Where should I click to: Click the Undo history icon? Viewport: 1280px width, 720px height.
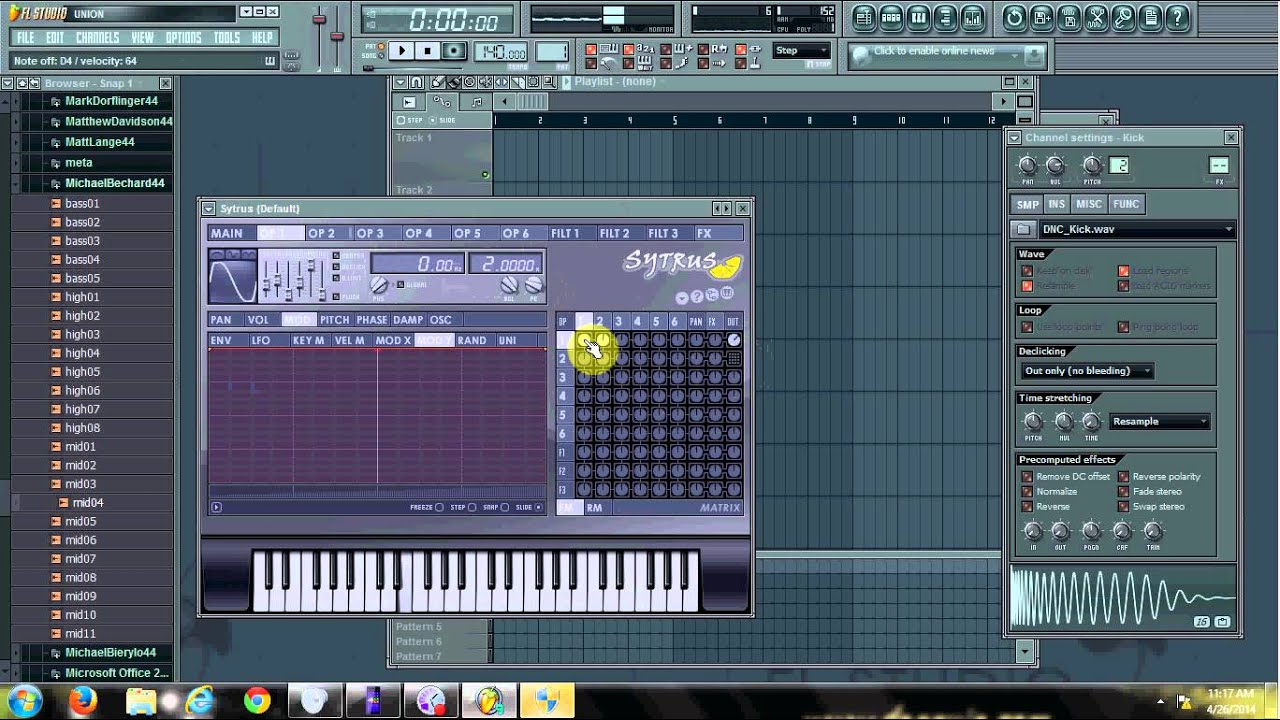click(x=1015, y=17)
